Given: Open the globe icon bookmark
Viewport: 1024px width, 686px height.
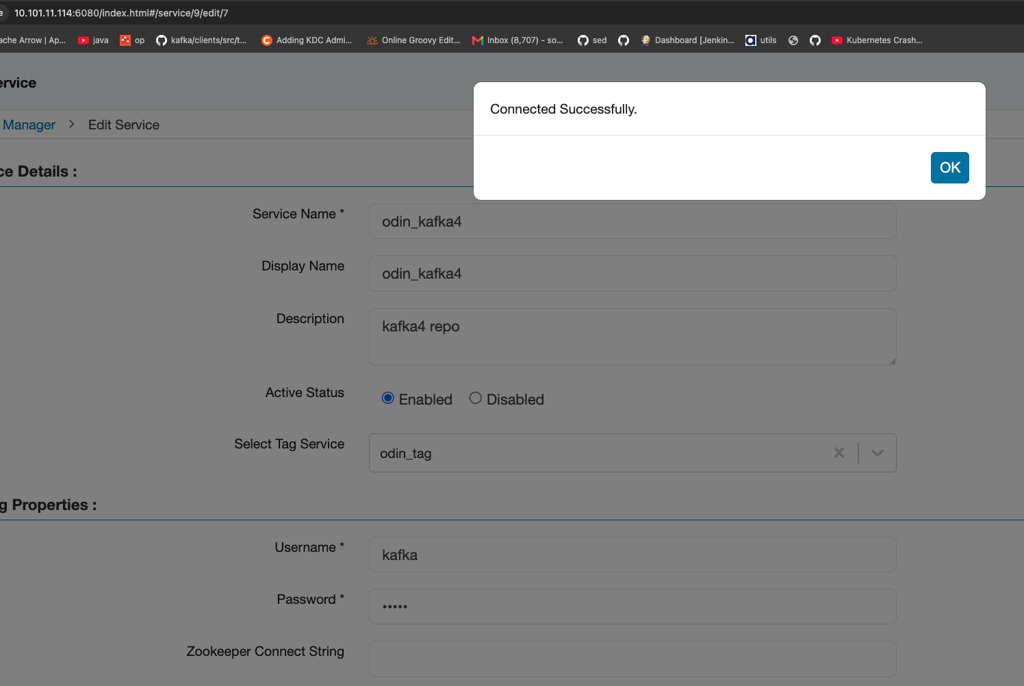Looking at the screenshot, I should tap(793, 41).
